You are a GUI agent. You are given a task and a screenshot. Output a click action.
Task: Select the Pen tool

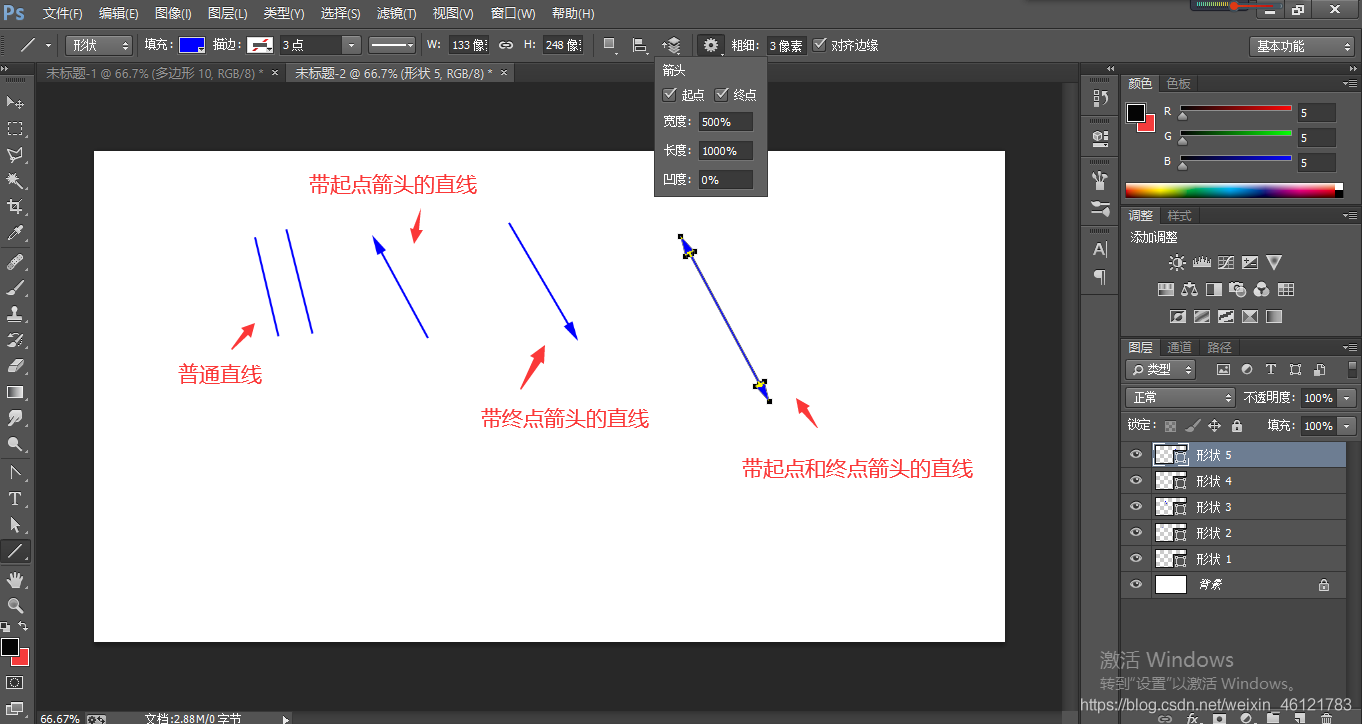coord(16,473)
